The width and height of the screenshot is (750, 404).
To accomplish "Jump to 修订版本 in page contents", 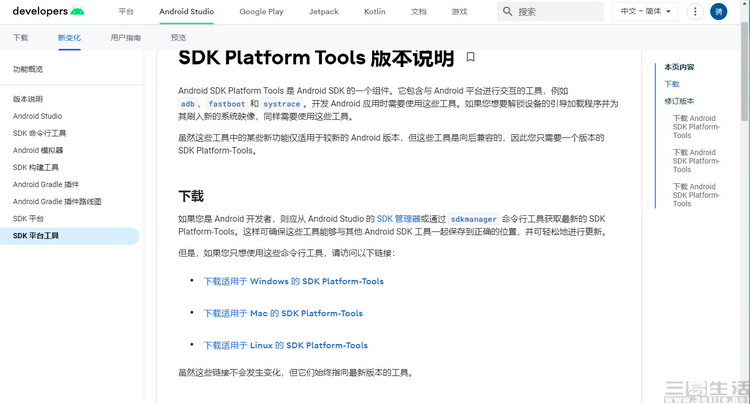I will click(679, 101).
